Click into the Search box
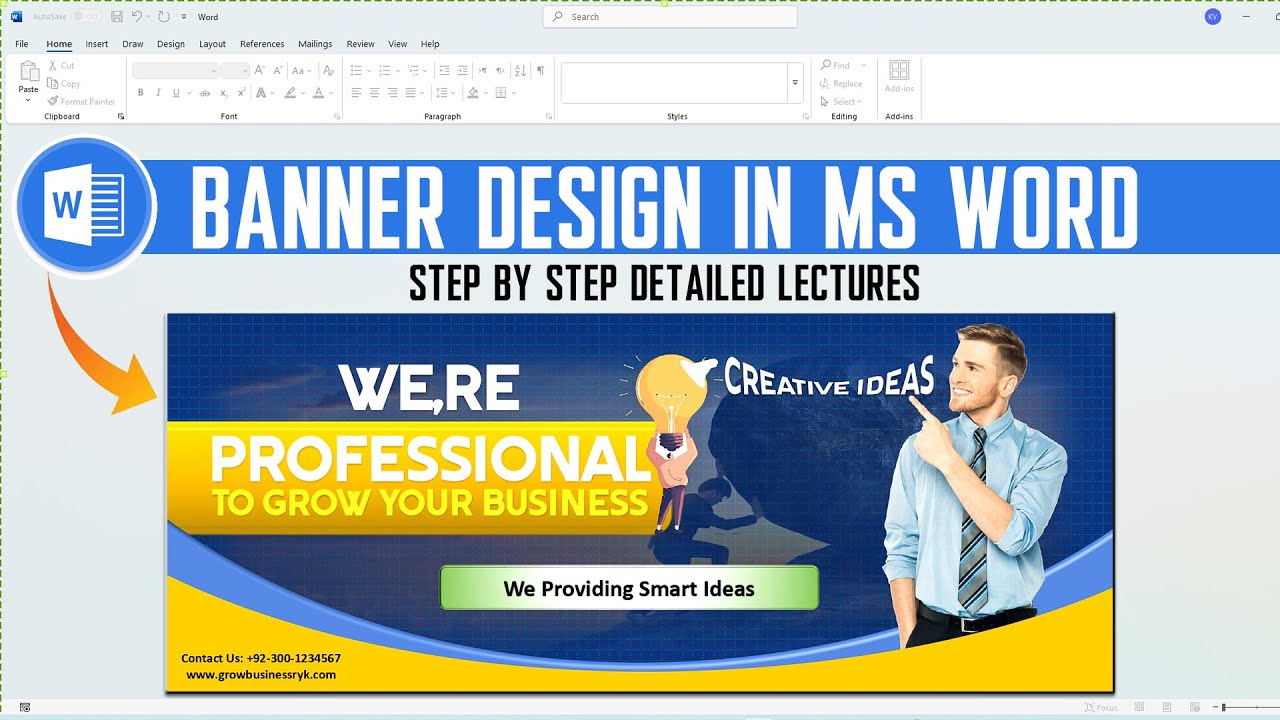This screenshot has height=720, width=1280. pos(670,17)
